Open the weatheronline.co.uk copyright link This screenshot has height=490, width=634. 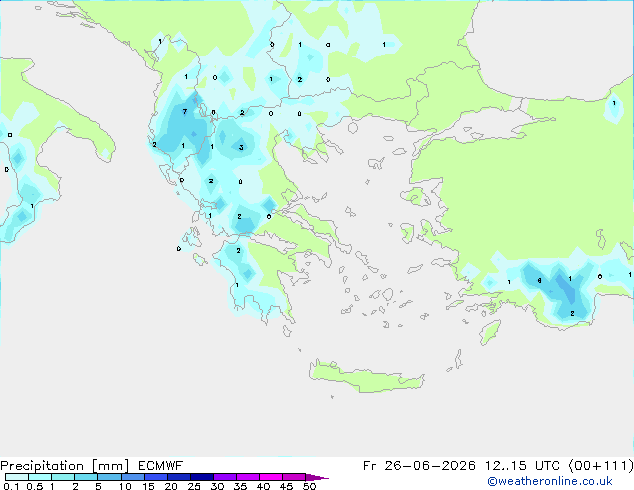[550, 481]
